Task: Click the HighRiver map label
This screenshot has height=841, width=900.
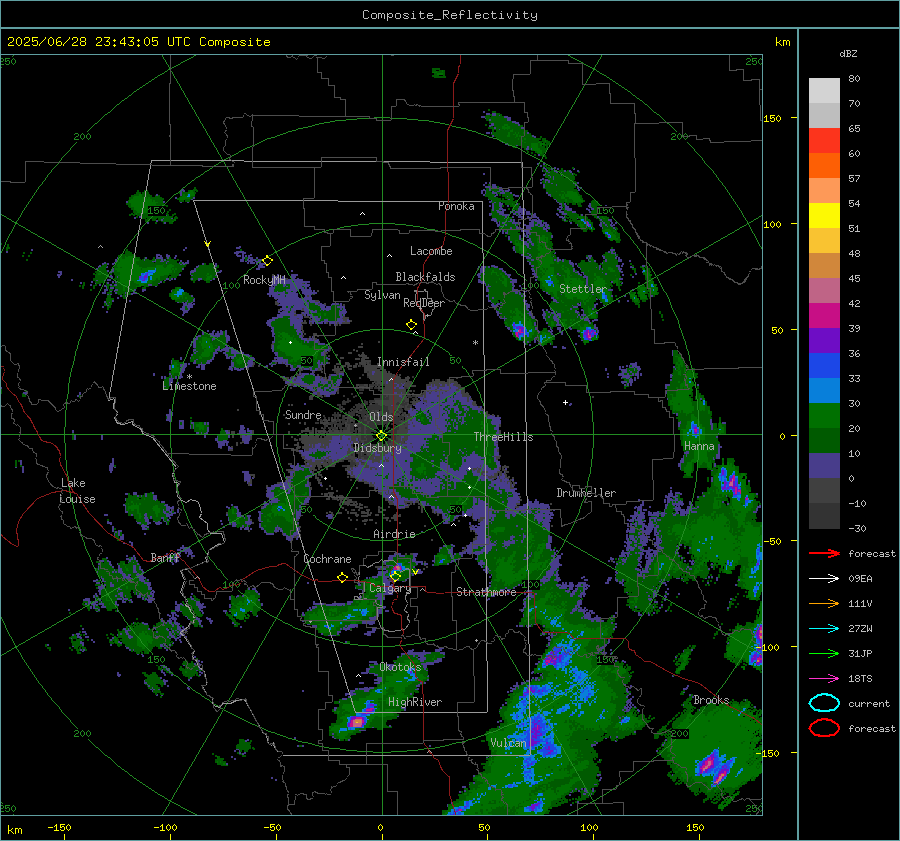Action: [415, 702]
